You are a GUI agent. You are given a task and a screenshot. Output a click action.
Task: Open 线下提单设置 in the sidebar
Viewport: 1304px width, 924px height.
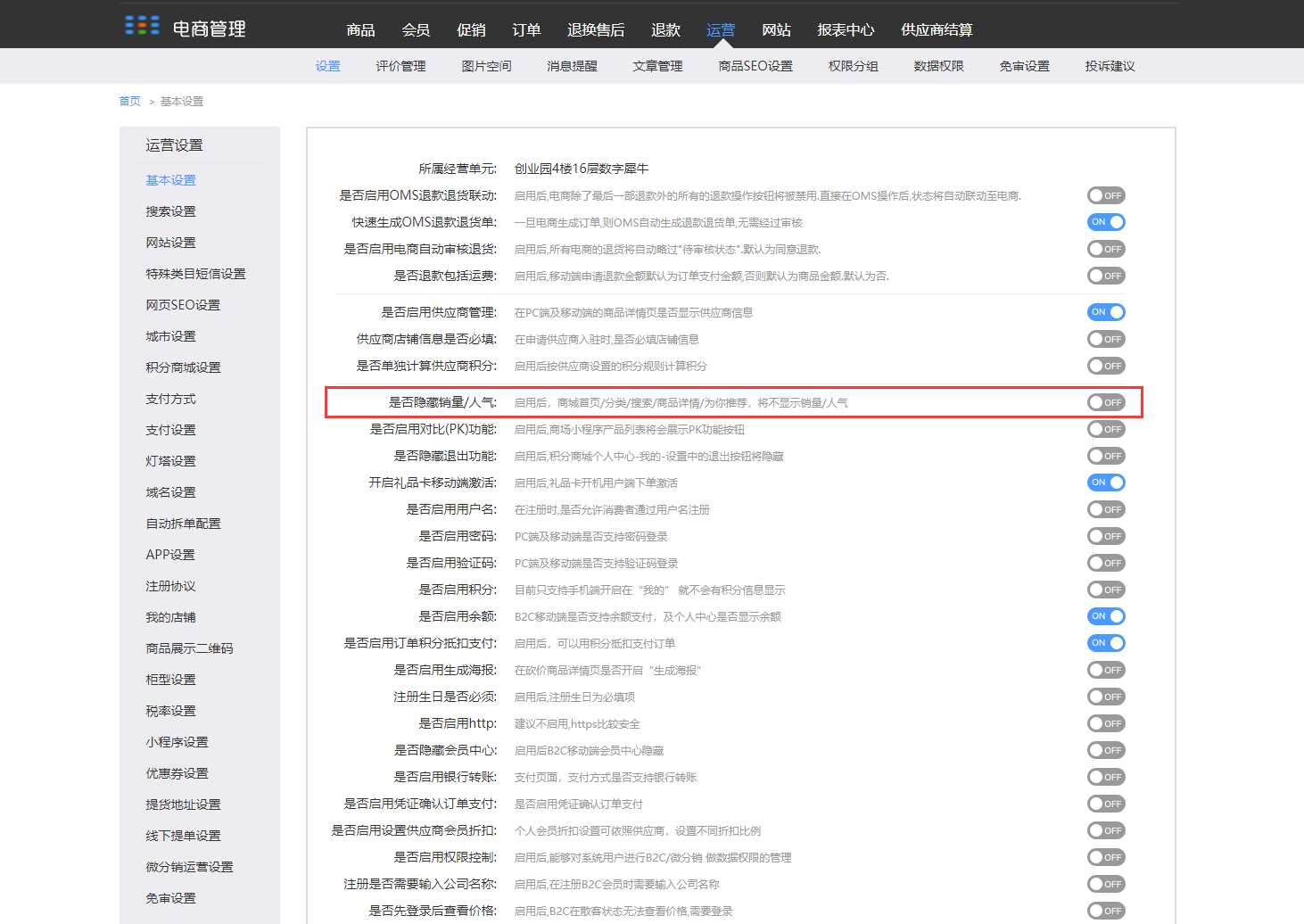pos(183,836)
